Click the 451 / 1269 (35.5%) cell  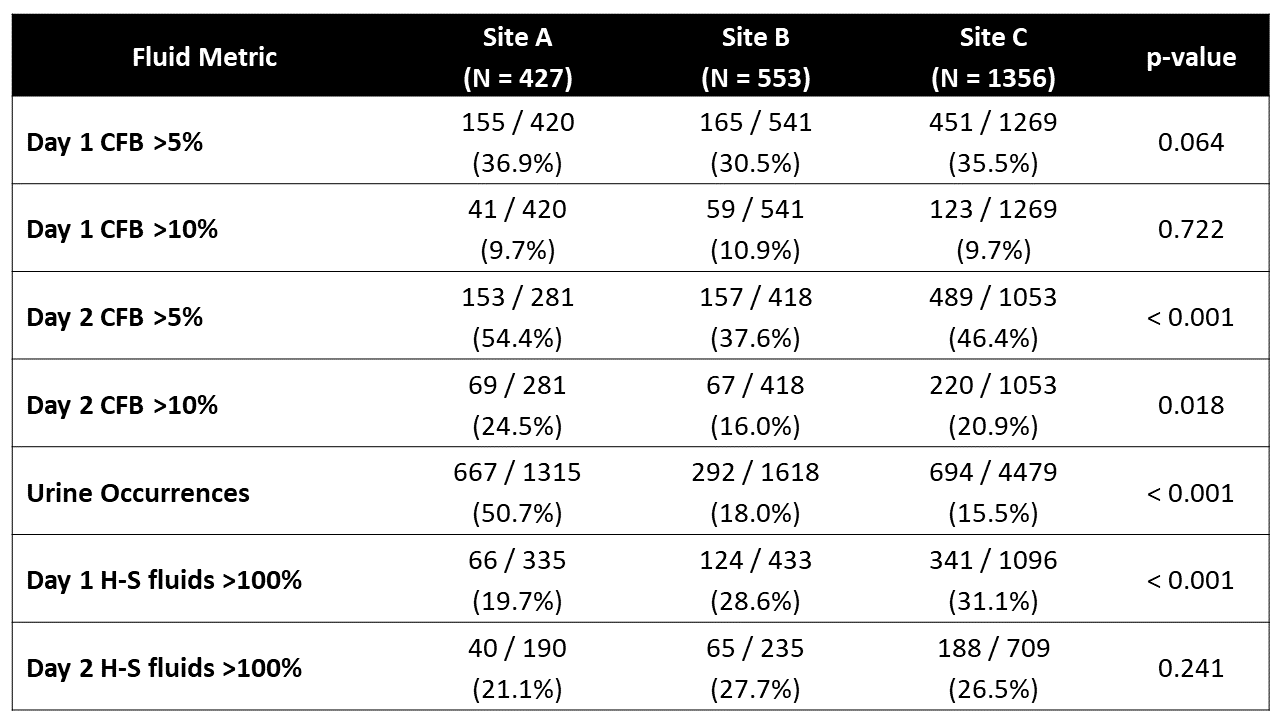[993, 142]
